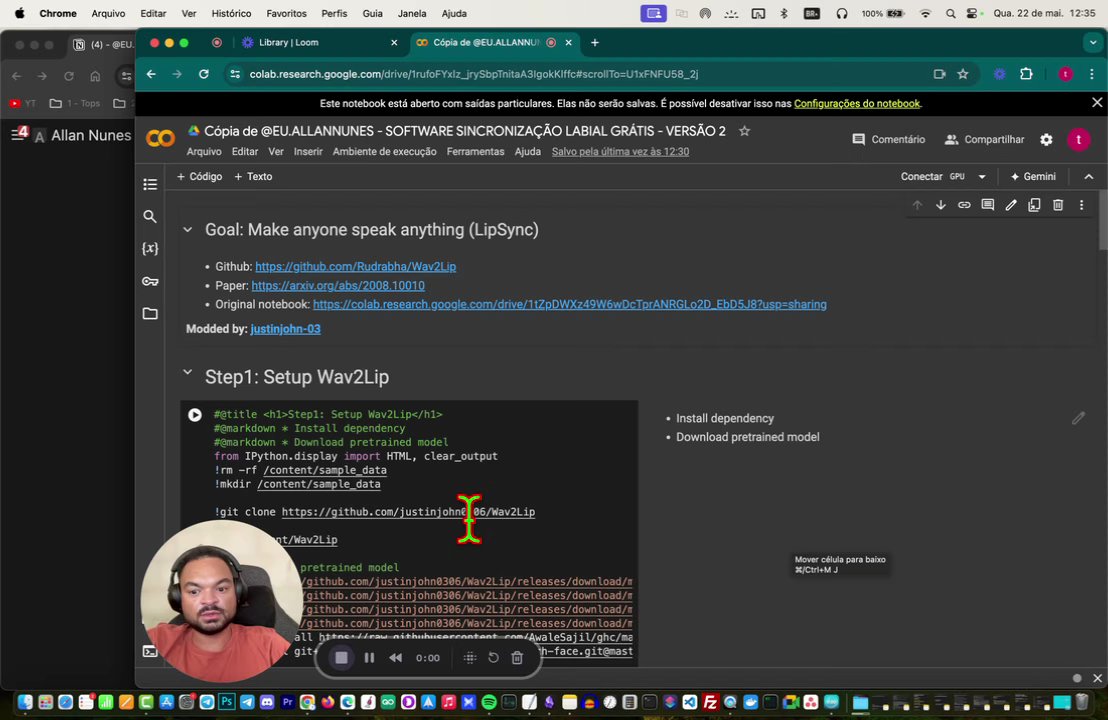This screenshot has height=720, width=1108.
Task: Rewind the Loom recording
Action: [x=396, y=657]
